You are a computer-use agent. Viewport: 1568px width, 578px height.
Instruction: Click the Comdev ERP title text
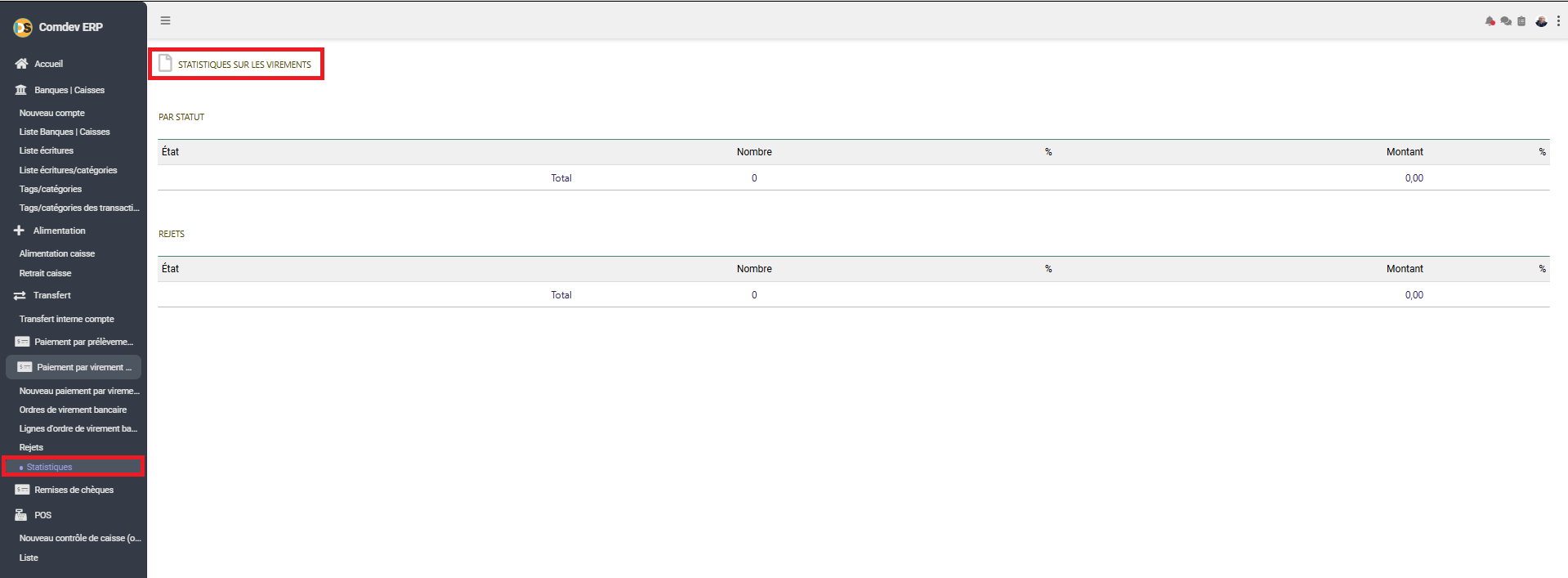click(71, 27)
